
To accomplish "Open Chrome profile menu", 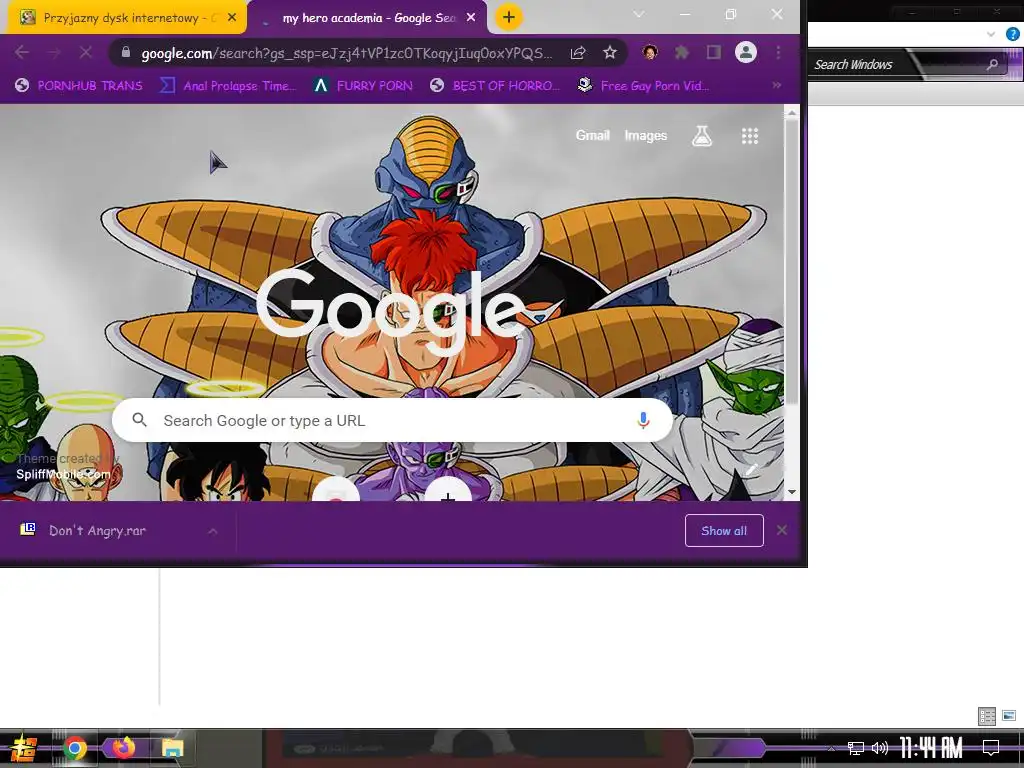I will point(746,52).
